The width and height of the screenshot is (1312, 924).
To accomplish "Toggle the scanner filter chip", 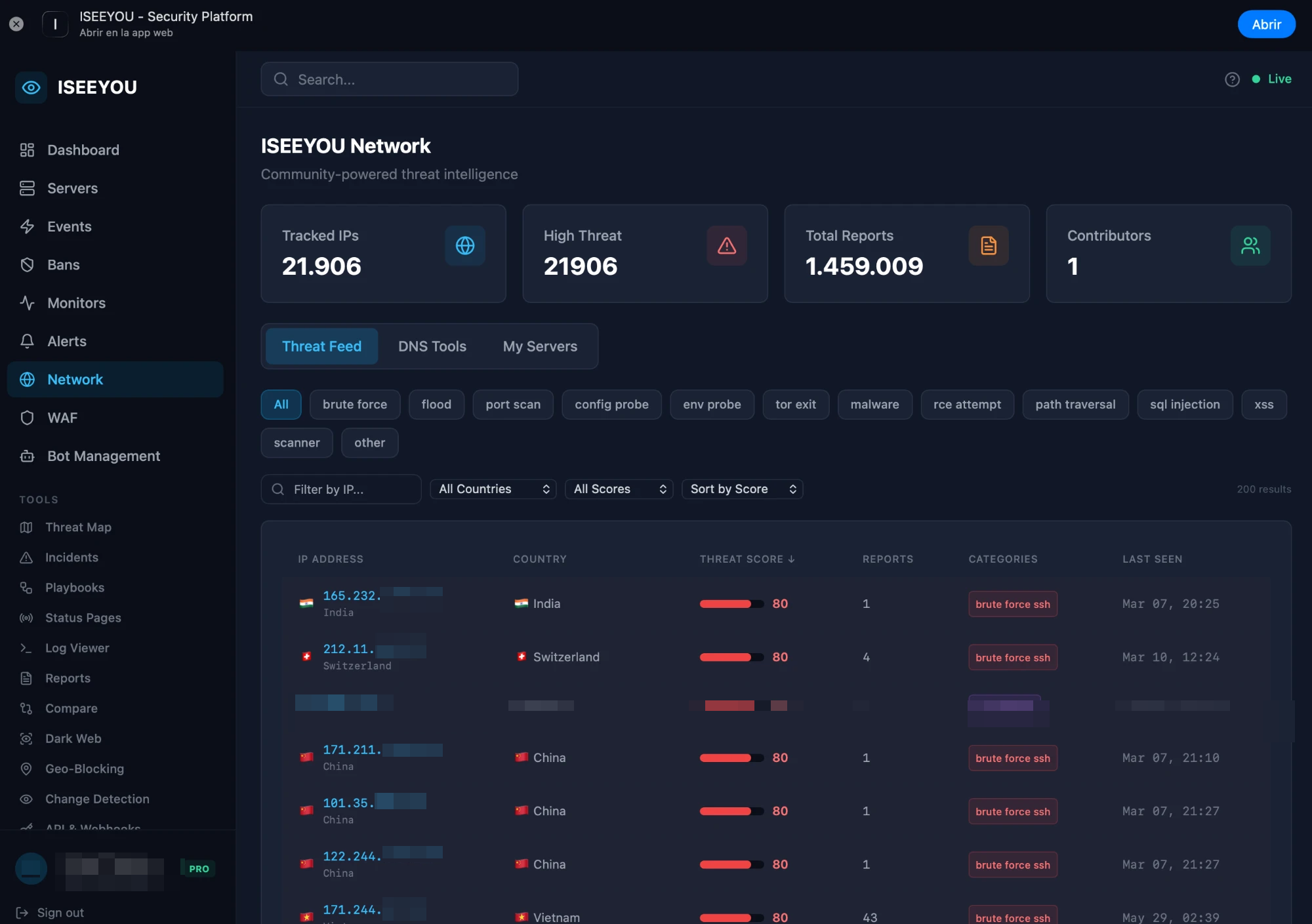I will coord(297,443).
